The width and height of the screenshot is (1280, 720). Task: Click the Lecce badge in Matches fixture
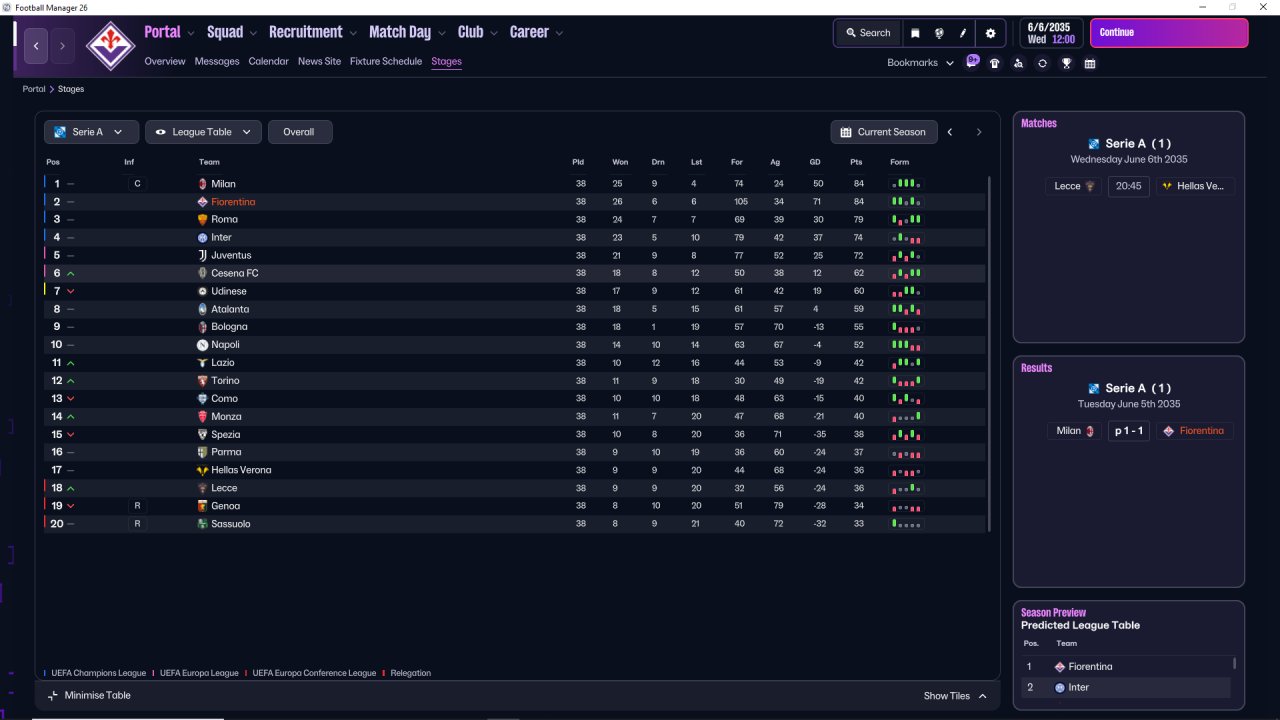1090,186
